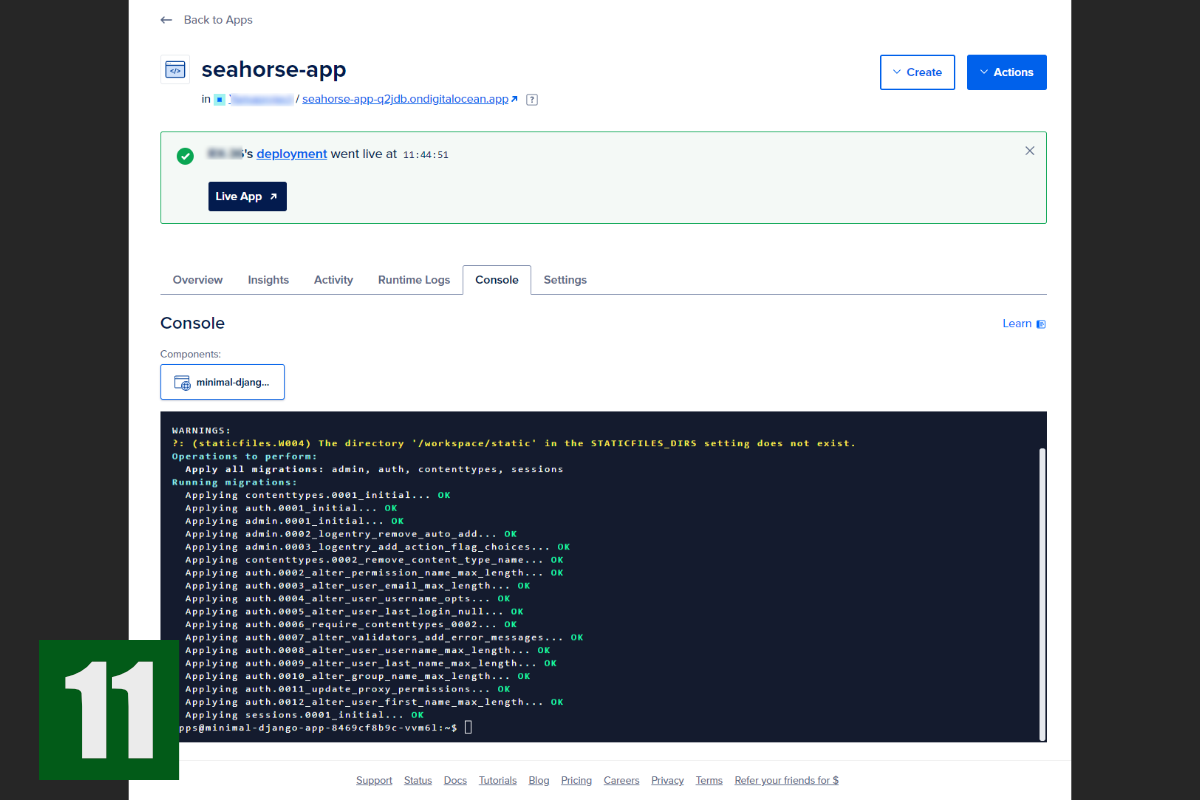Click the terminal command prompt cursor

click(468, 727)
